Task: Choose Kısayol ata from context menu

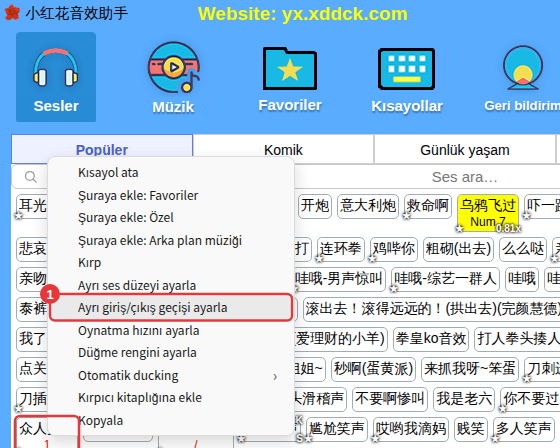Action: point(171,173)
